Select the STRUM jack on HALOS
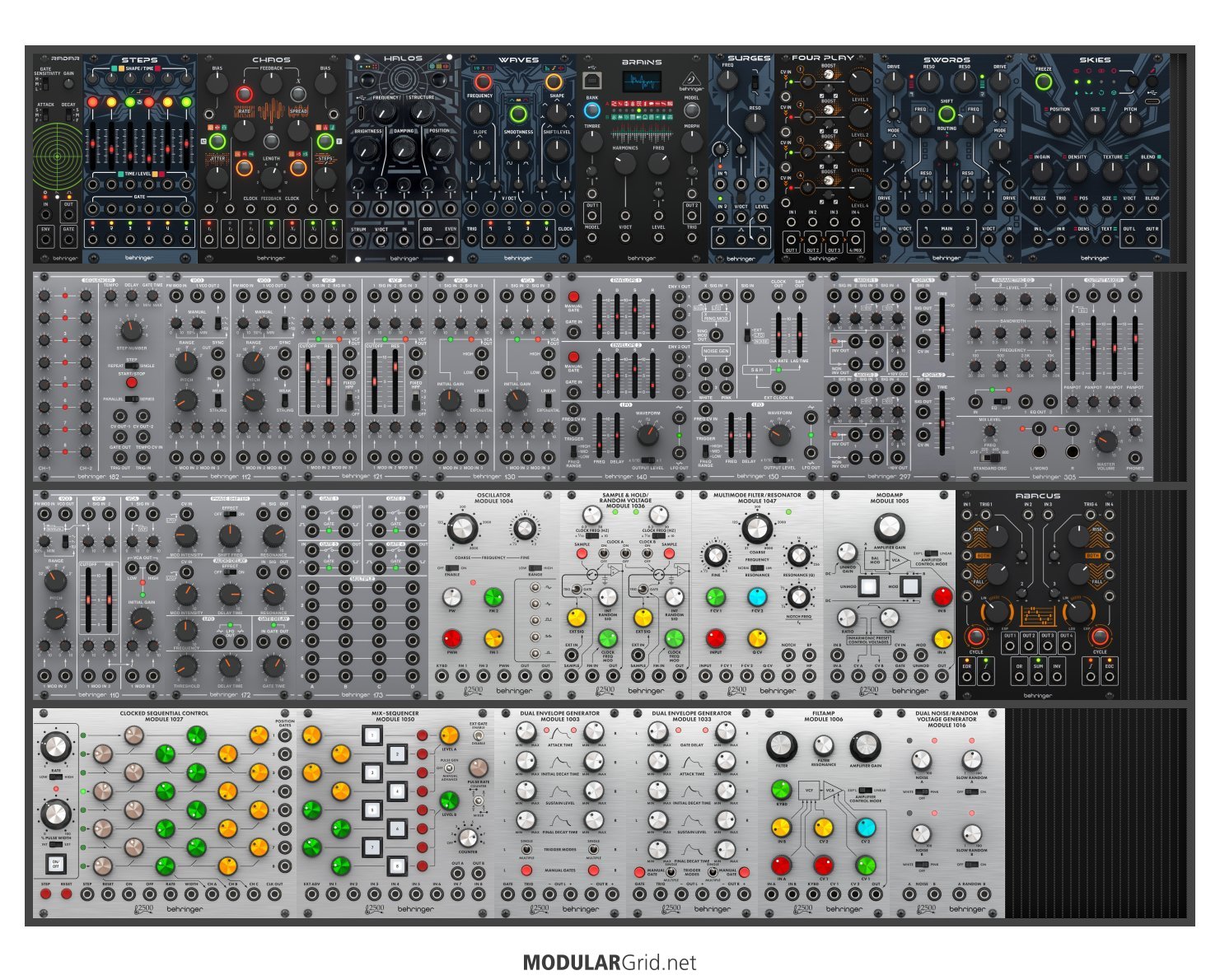1220x980 pixels. [x=358, y=240]
